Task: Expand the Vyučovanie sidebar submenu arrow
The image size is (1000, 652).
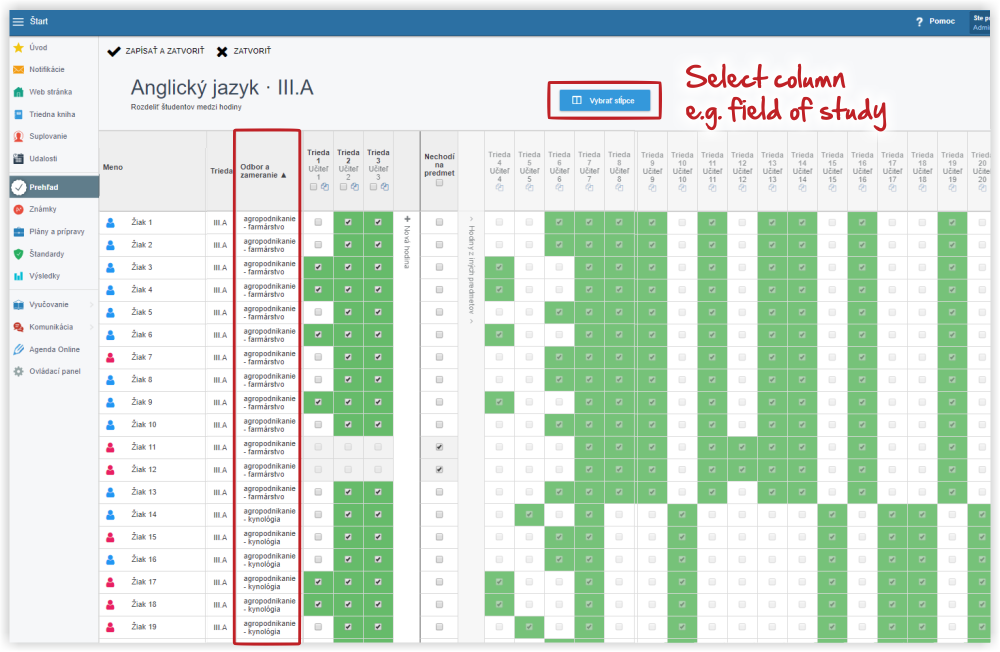Action: 91,305
